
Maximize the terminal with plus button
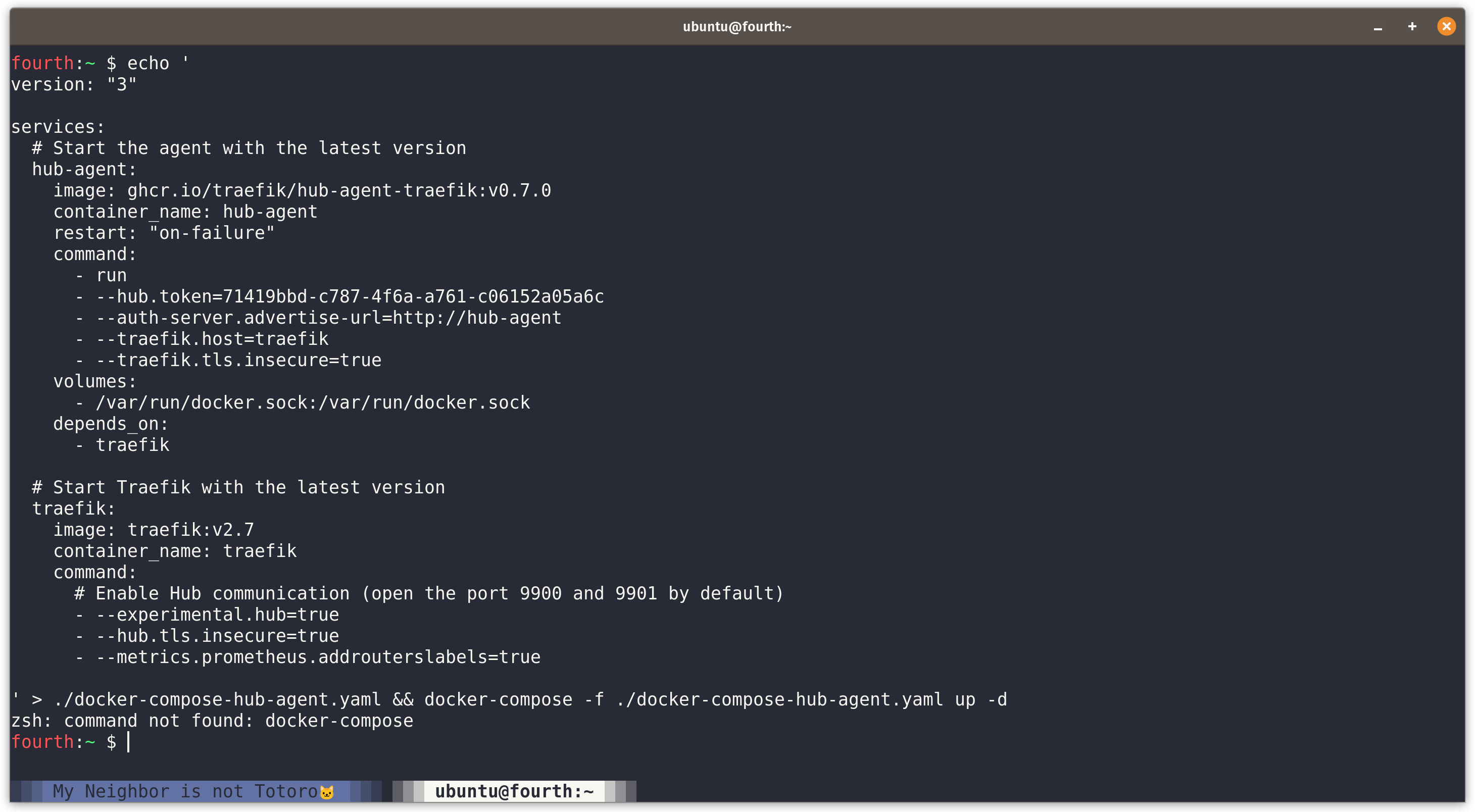[1412, 26]
